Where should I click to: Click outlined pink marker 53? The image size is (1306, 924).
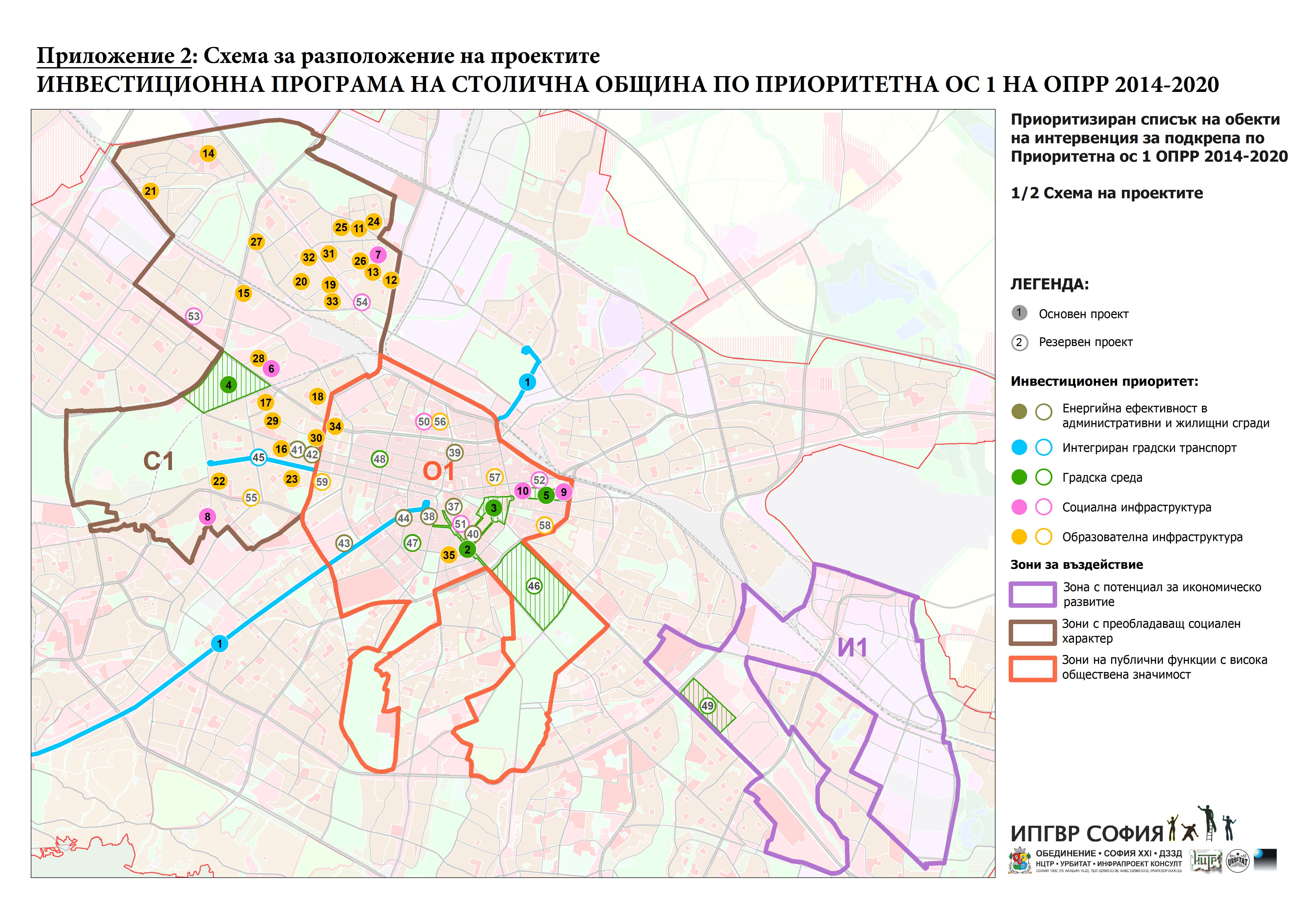(194, 316)
